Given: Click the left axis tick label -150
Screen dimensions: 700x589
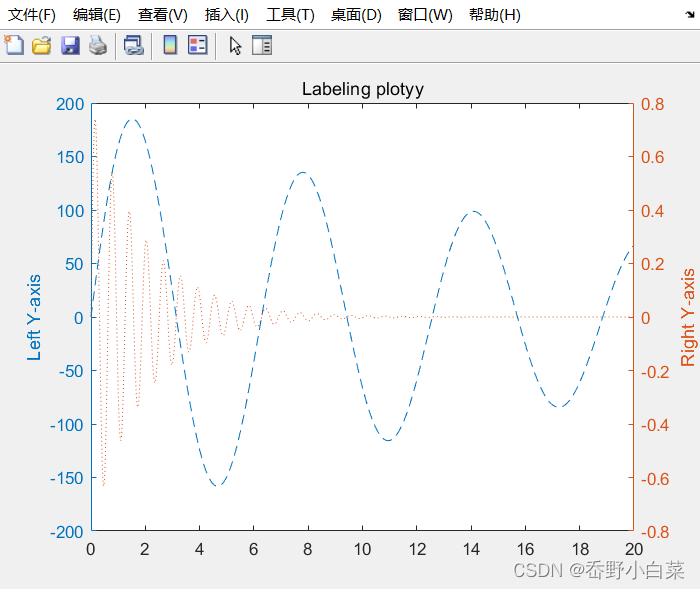Looking at the screenshot, I should [x=67, y=478].
